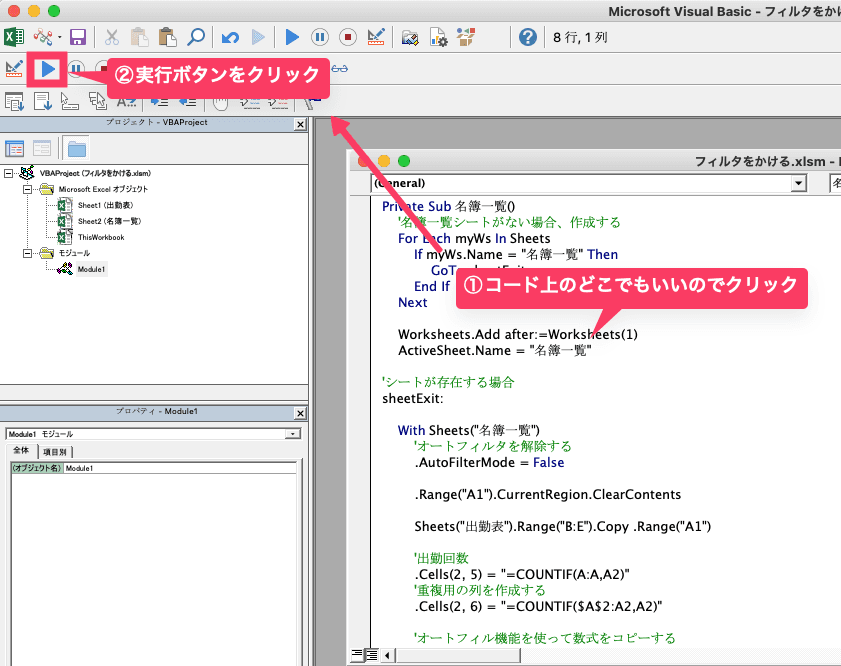The image size is (841, 666).
Task: Close the Properties - Module1 panel
Action: pyautogui.click(x=300, y=413)
